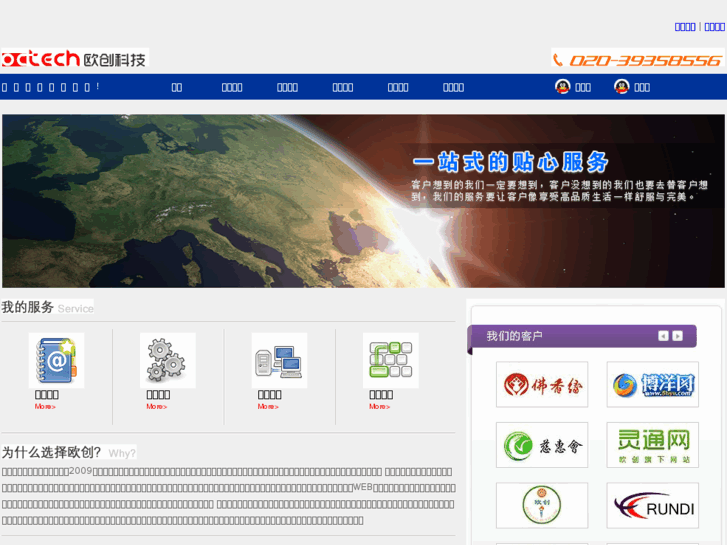This screenshot has height=545, width=727.
Task: Open More> link under computers icon
Action: click(x=268, y=406)
